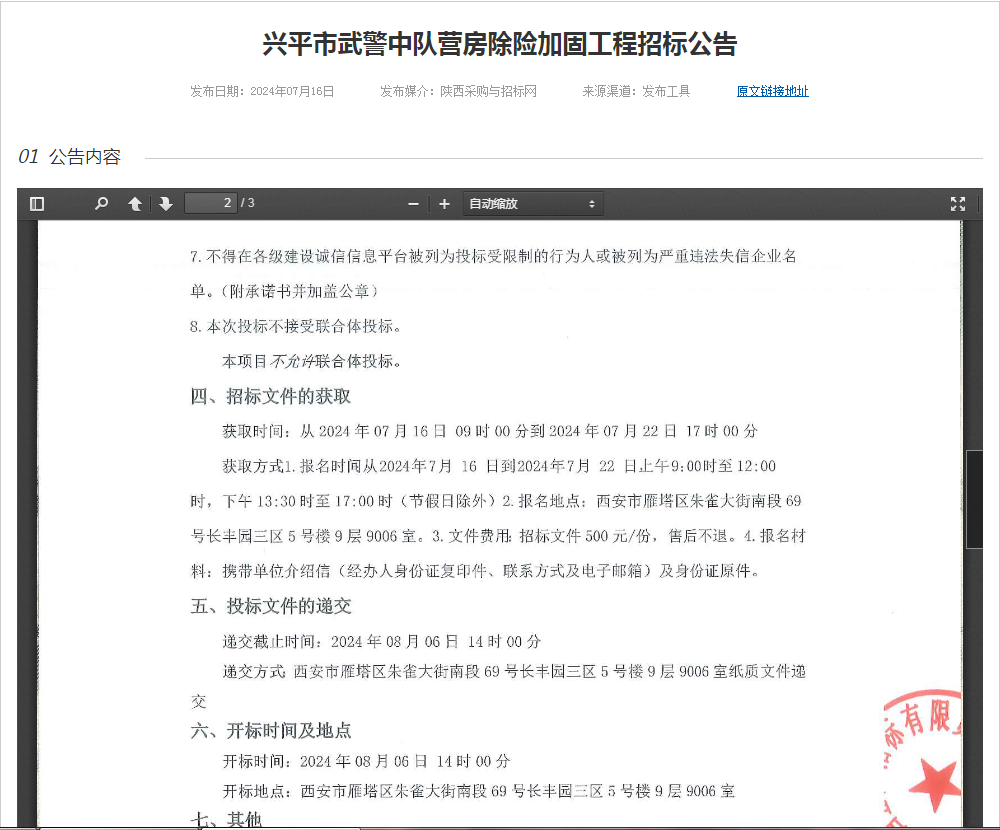Enter fullscreen presentation mode

[957, 204]
